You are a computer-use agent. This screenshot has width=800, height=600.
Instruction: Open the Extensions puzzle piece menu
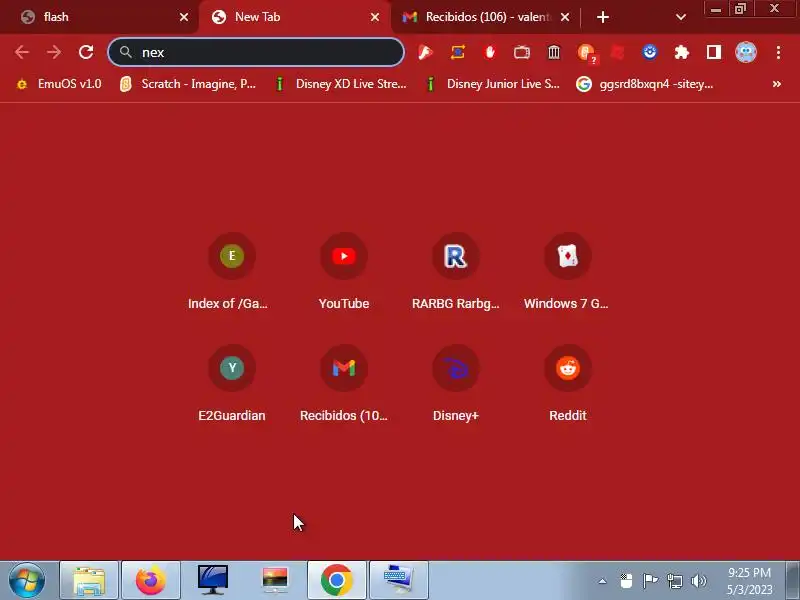coord(682,52)
